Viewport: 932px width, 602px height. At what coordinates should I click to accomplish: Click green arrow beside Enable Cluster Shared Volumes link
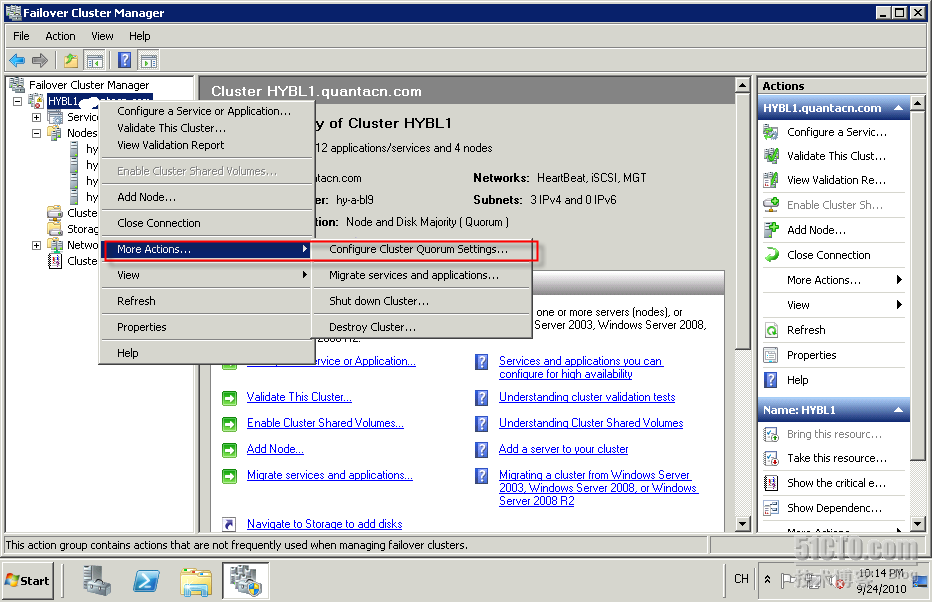(x=229, y=424)
